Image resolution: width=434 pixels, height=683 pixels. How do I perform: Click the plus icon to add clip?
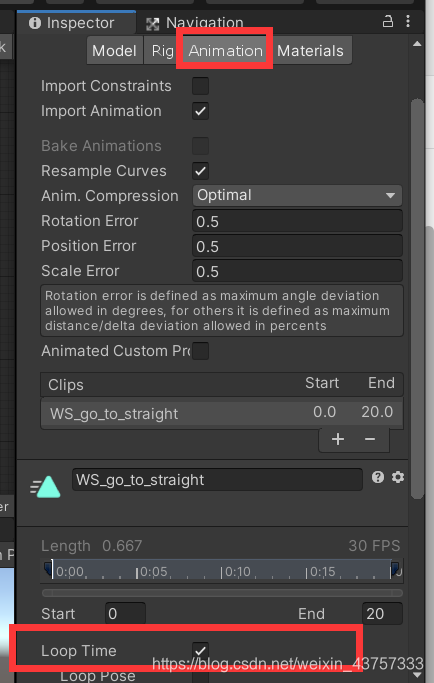(x=338, y=439)
